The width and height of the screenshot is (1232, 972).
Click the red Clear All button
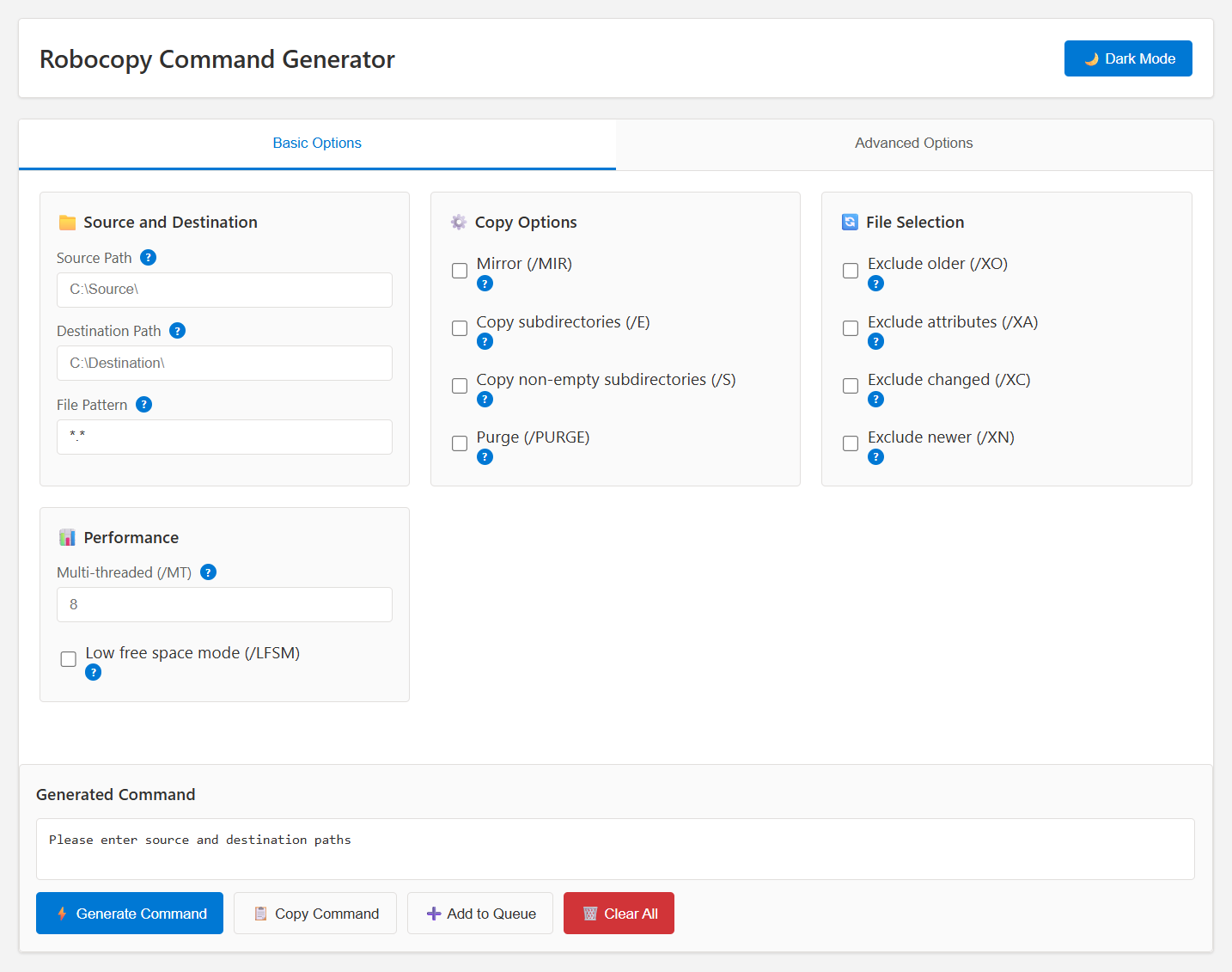619,914
